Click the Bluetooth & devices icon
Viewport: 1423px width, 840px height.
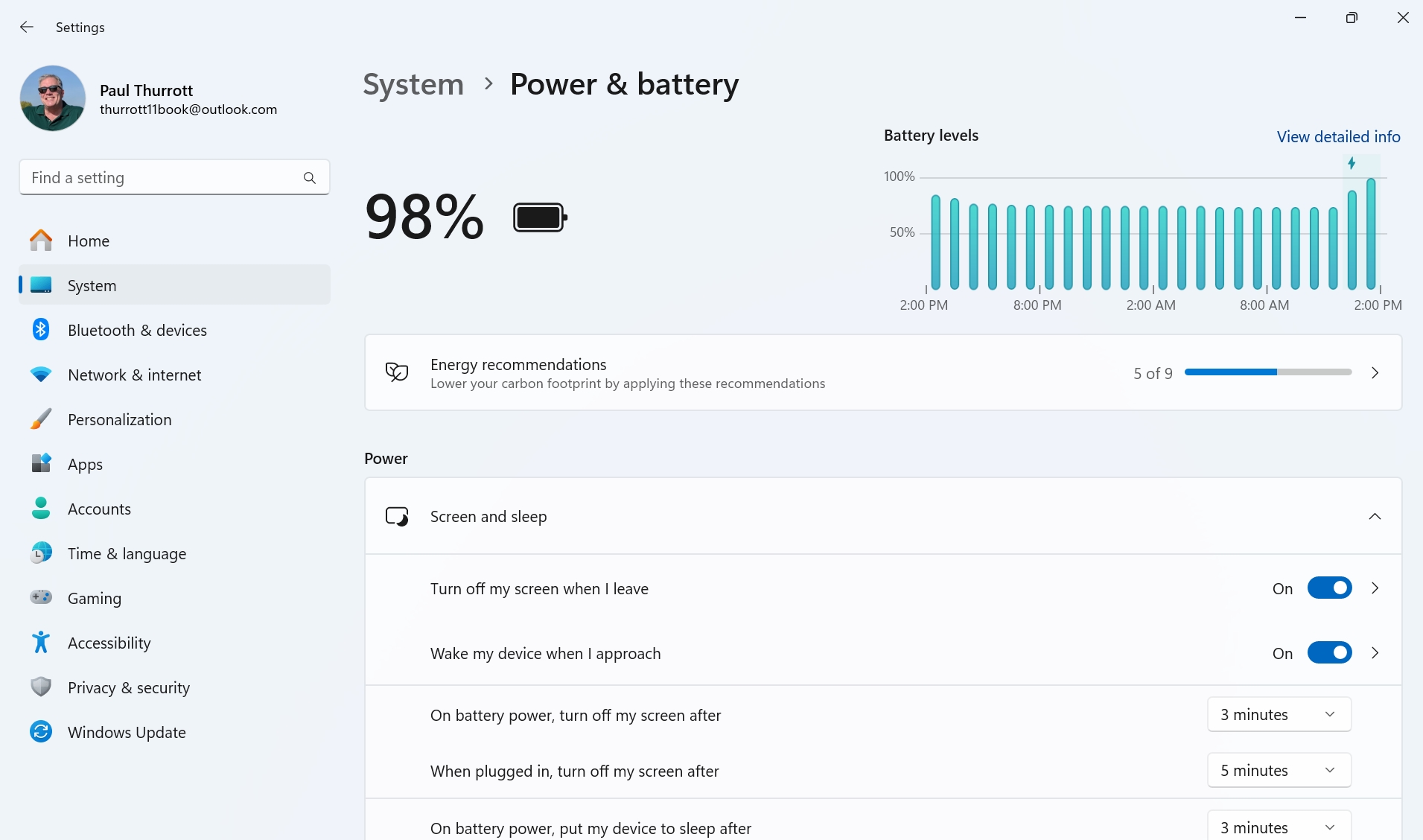(41, 330)
